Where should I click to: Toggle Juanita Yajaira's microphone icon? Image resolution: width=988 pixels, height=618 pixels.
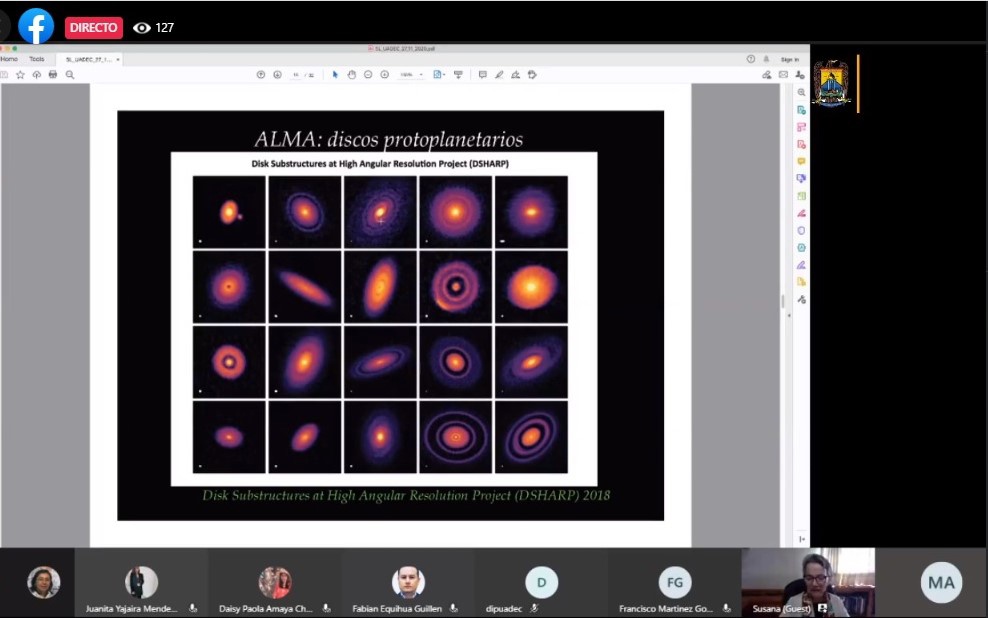[x=193, y=608]
